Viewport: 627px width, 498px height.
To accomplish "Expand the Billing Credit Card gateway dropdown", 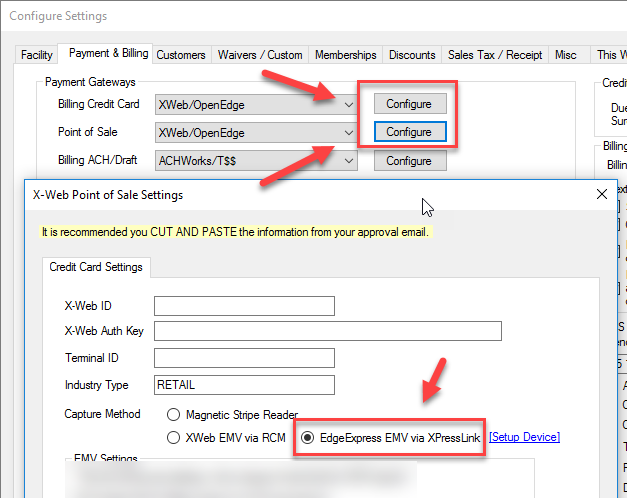I will (x=256, y=105).
